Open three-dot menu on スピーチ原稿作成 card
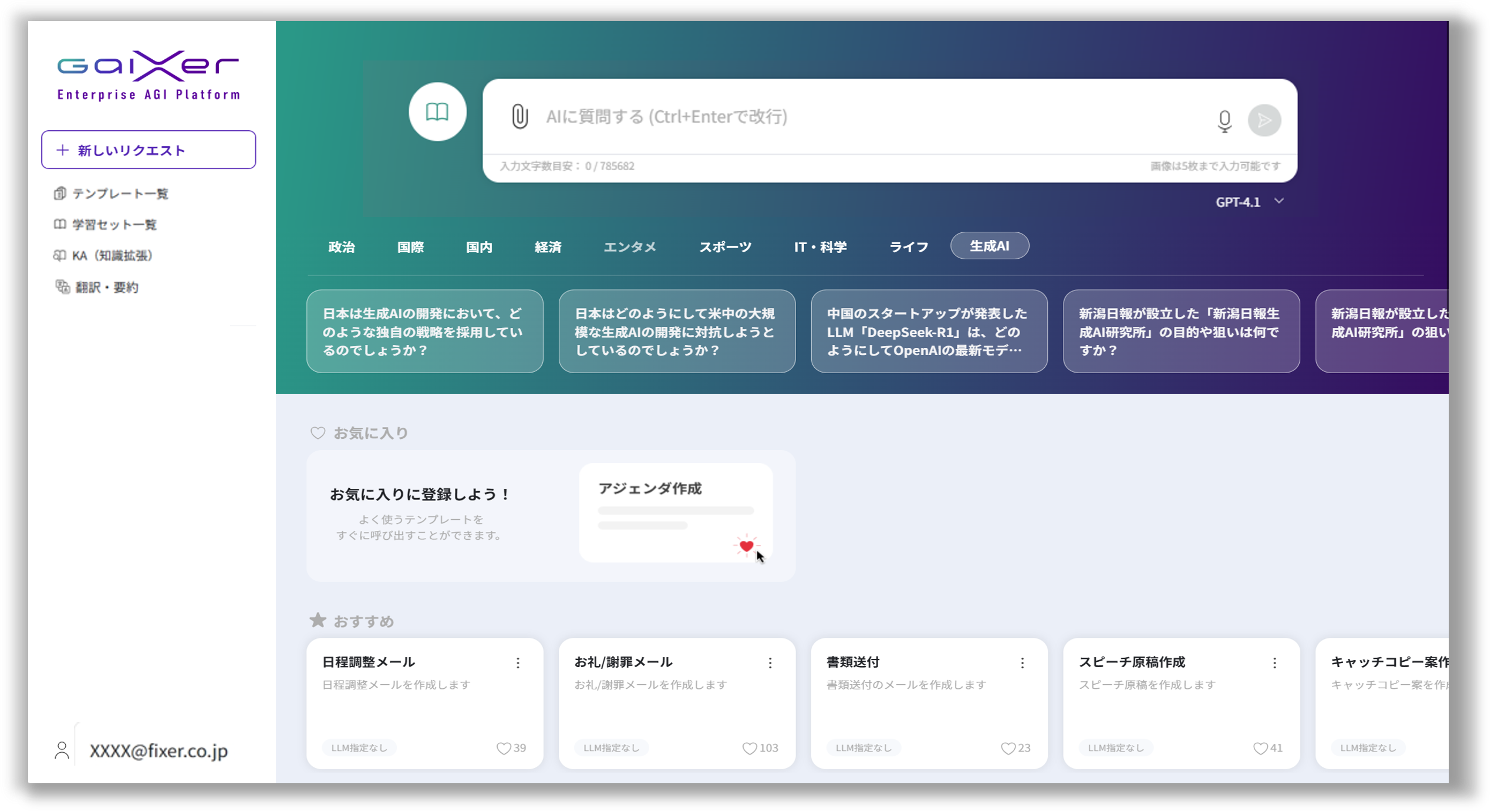The image size is (1491, 812). [1274, 663]
